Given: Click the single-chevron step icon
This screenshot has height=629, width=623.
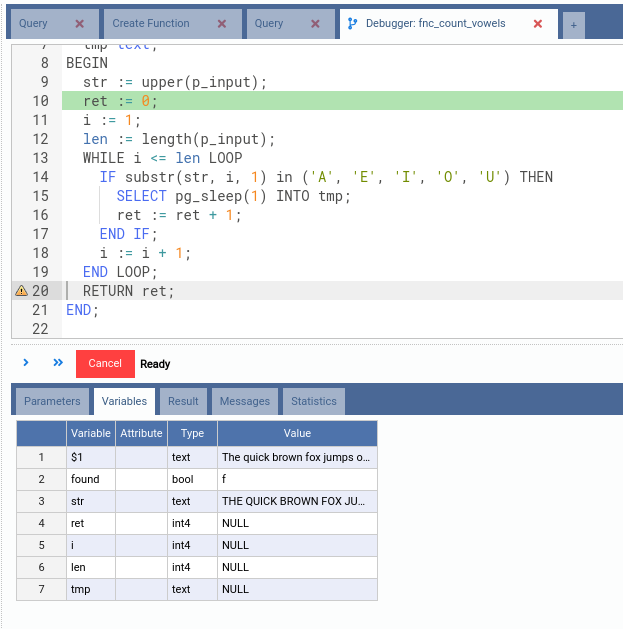Looking at the screenshot, I should (26, 363).
